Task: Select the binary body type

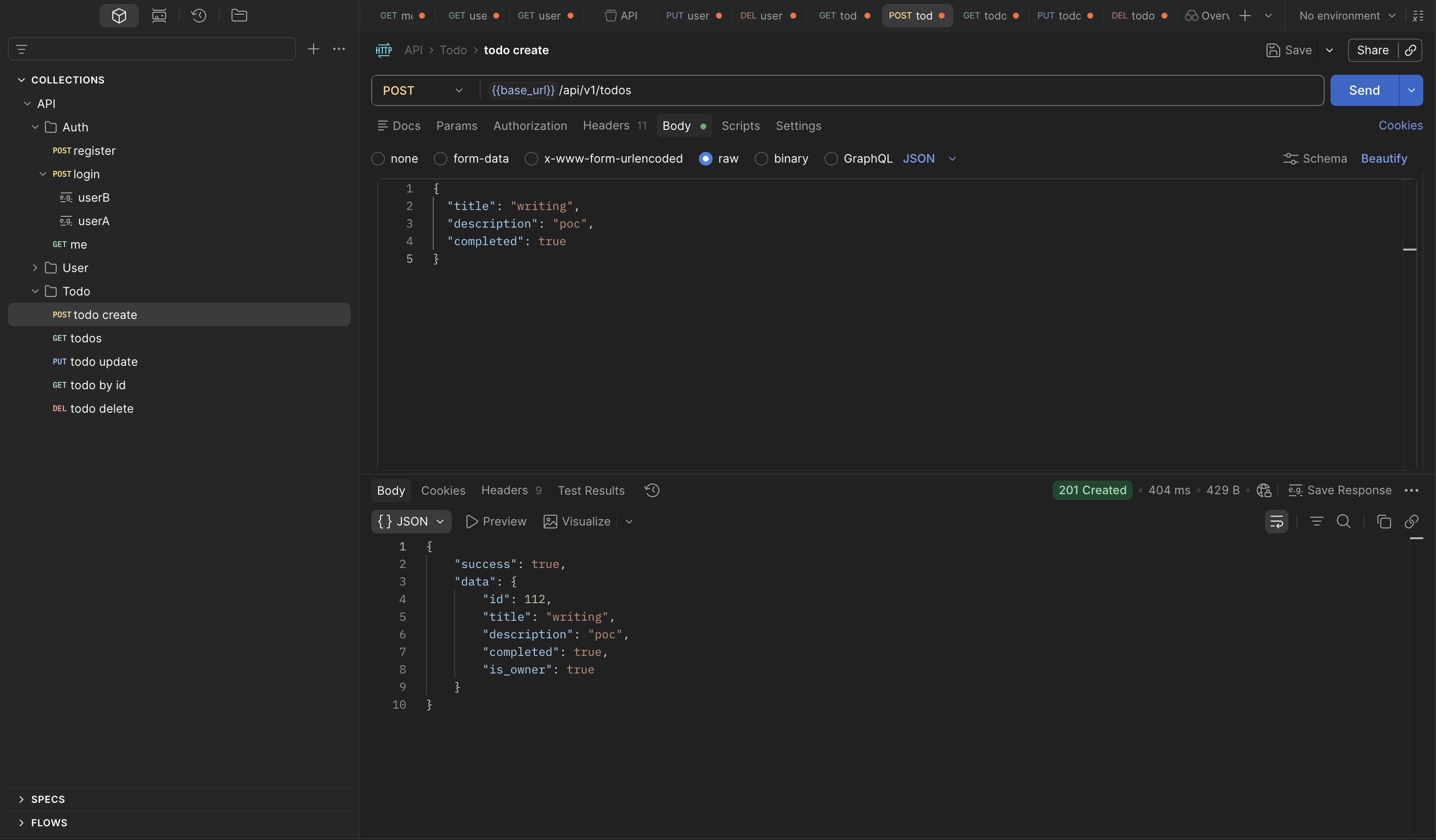Action: 761,158
